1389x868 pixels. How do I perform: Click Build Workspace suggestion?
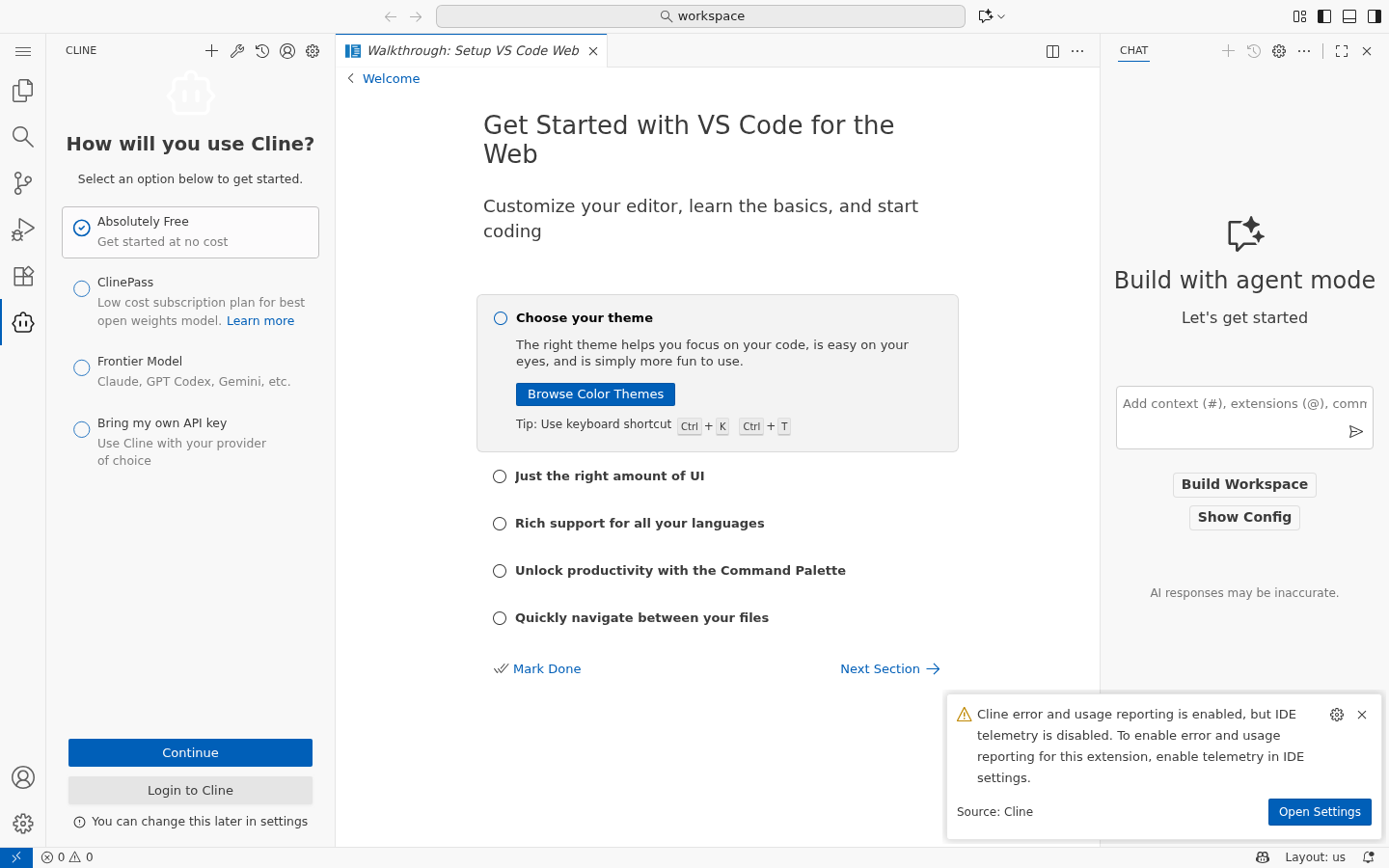click(x=1244, y=485)
